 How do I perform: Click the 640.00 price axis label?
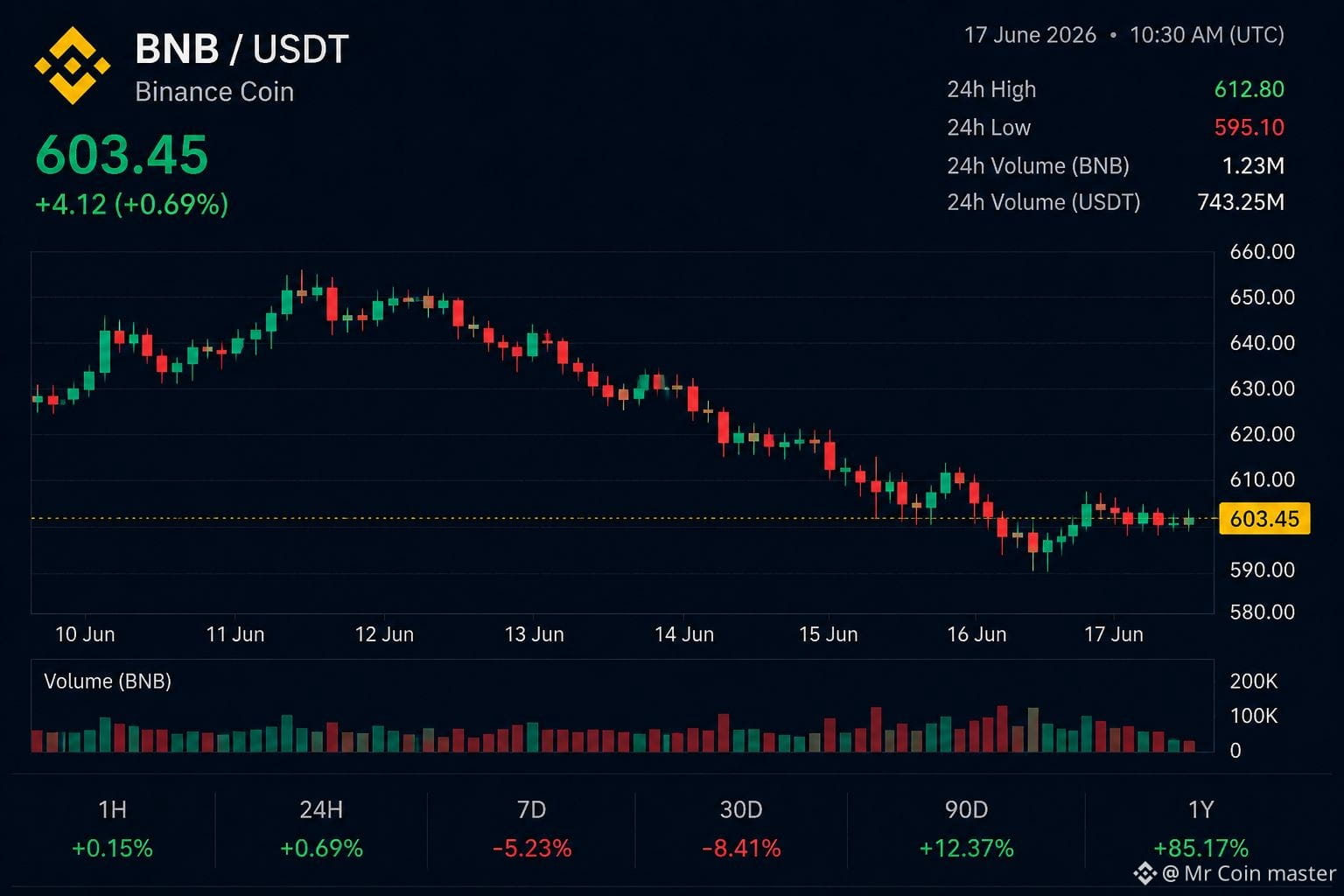(1263, 343)
